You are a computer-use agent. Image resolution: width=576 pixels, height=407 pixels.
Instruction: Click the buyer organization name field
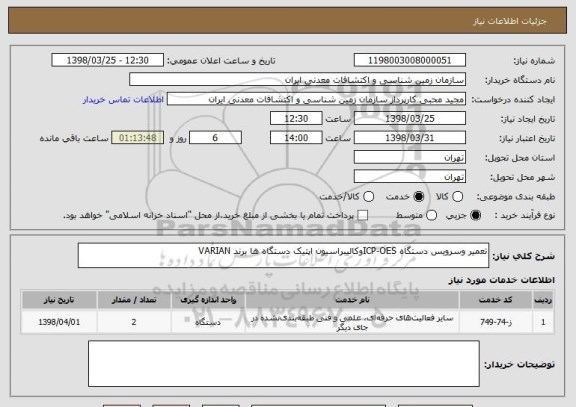(x=298, y=80)
